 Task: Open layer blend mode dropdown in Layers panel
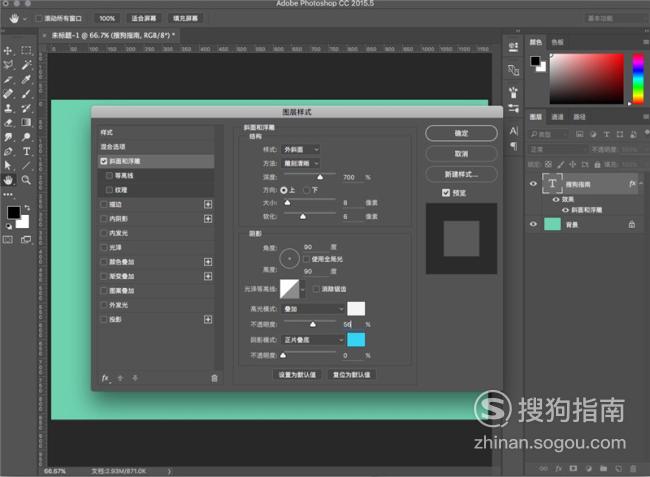[558, 149]
